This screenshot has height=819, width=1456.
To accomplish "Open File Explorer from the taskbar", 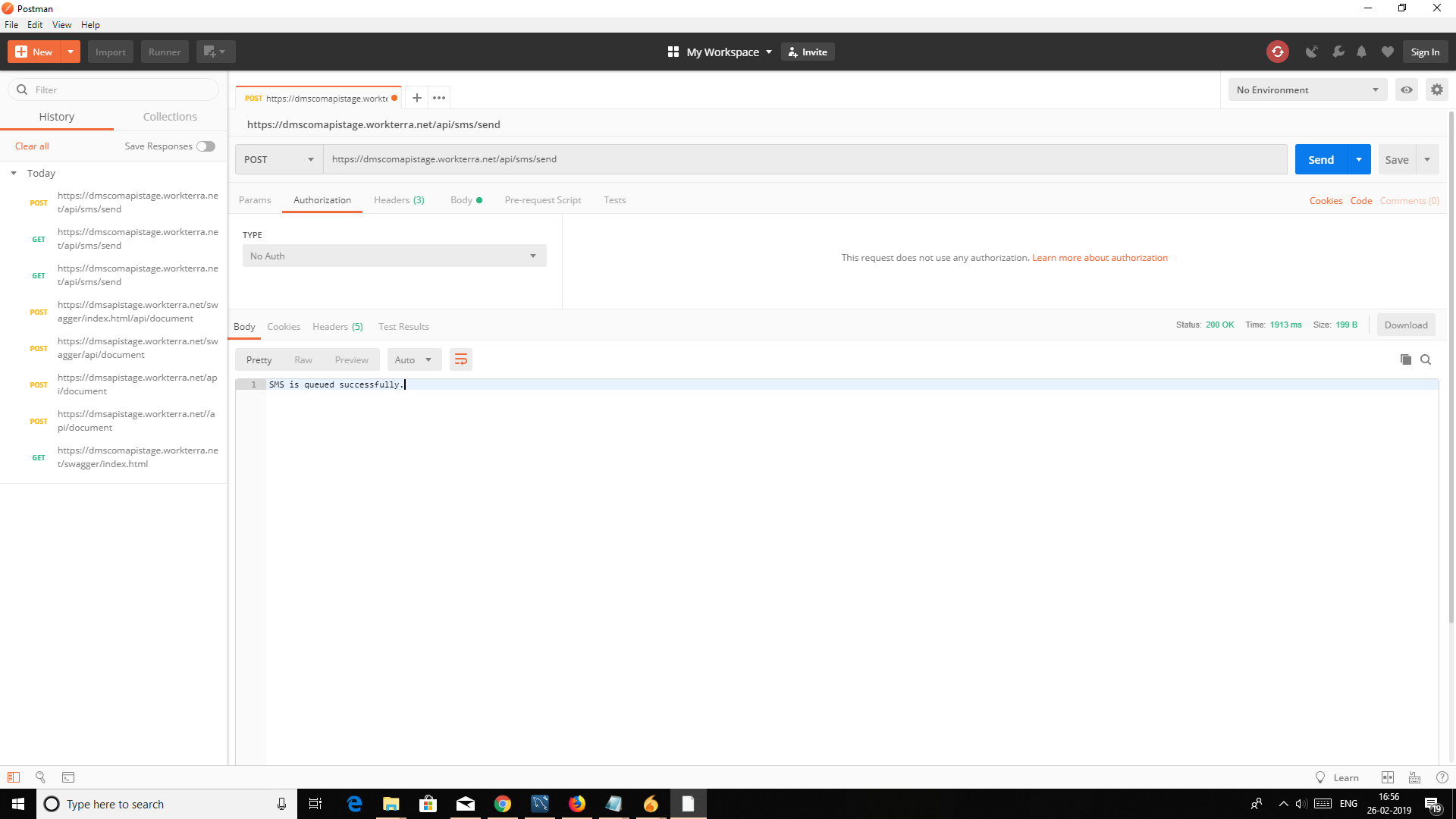I will (x=391, y=804).
